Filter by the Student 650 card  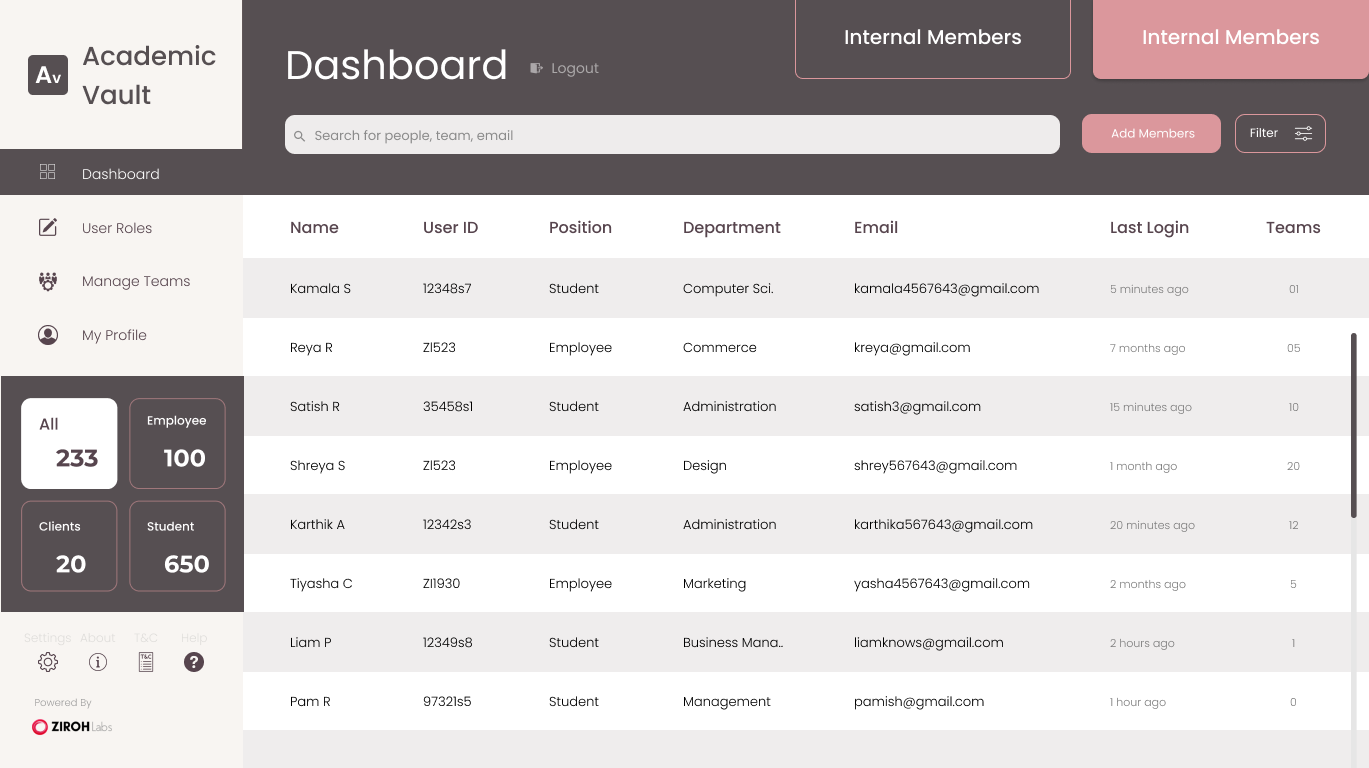point(177,546)
